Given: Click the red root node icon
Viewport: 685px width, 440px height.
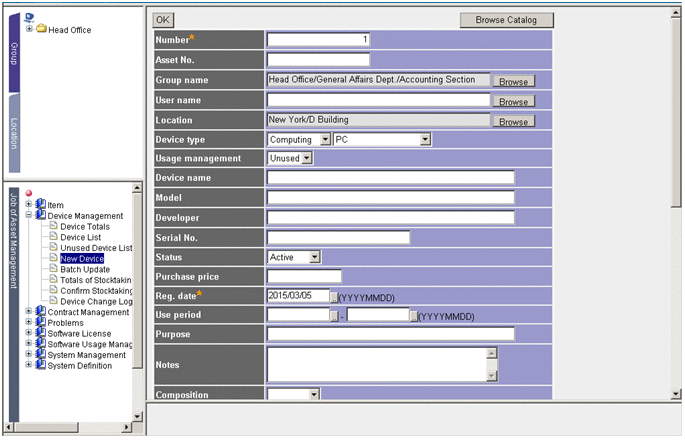Looking at the screenshot, I should pos(30,193).
